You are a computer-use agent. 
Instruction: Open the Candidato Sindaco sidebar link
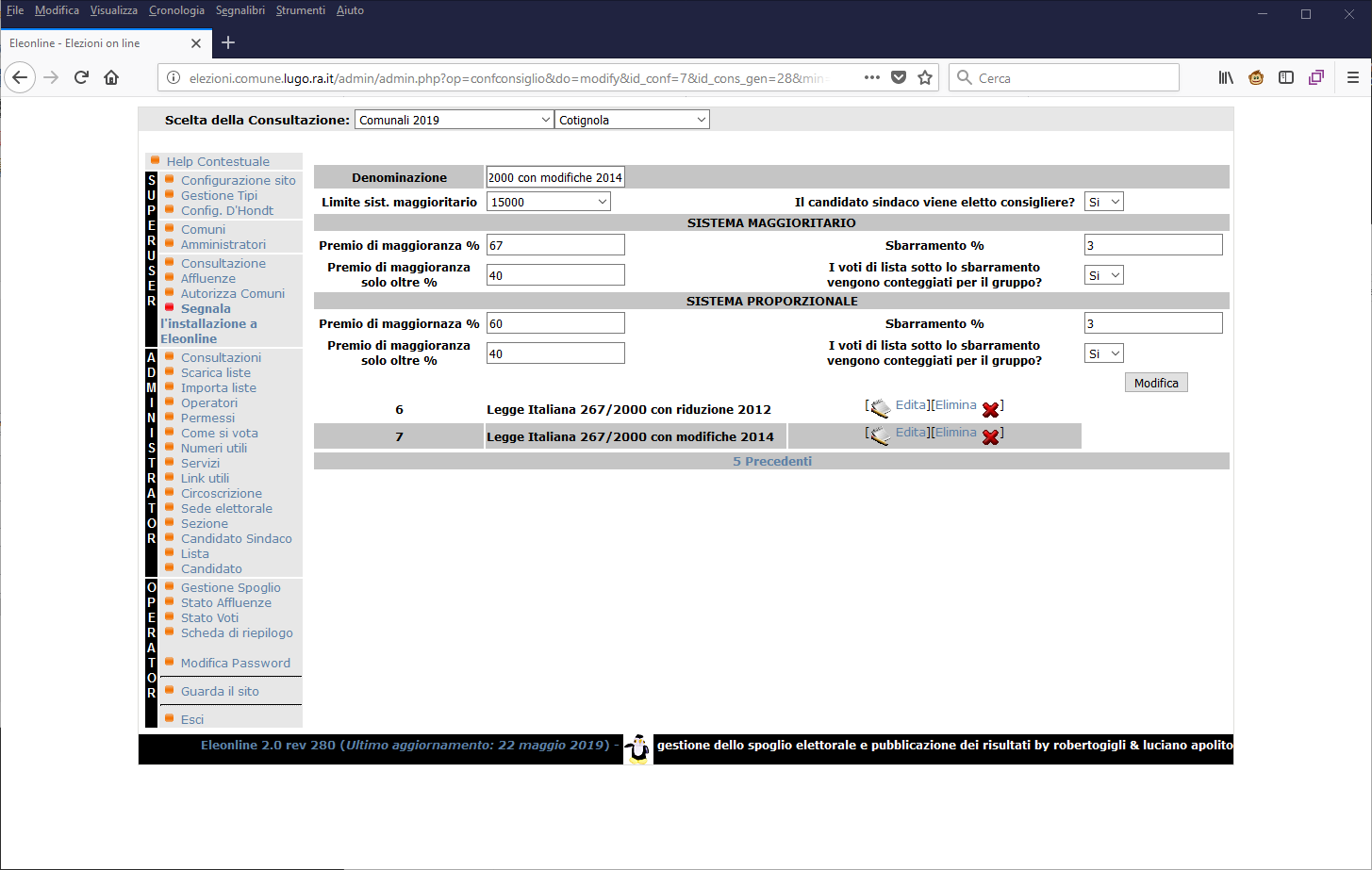point(236,538)
